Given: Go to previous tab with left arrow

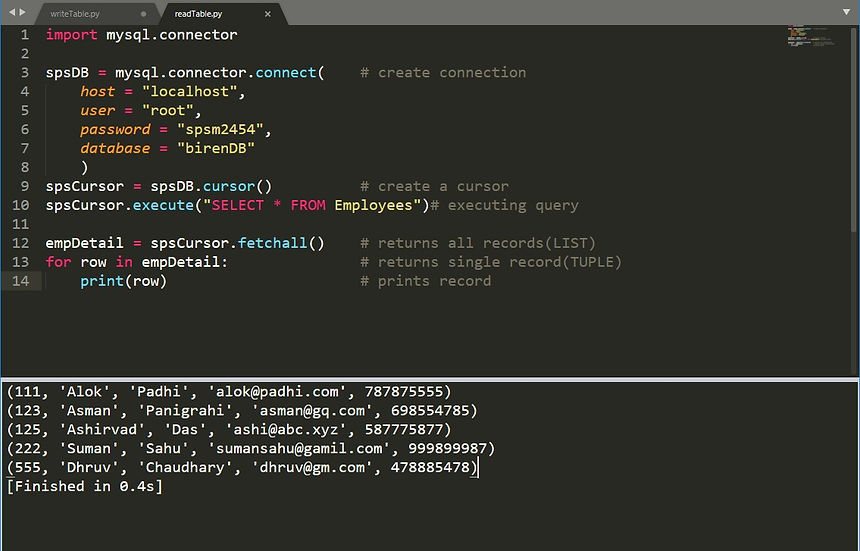Looking at the screenshot, I should point(12,12).
